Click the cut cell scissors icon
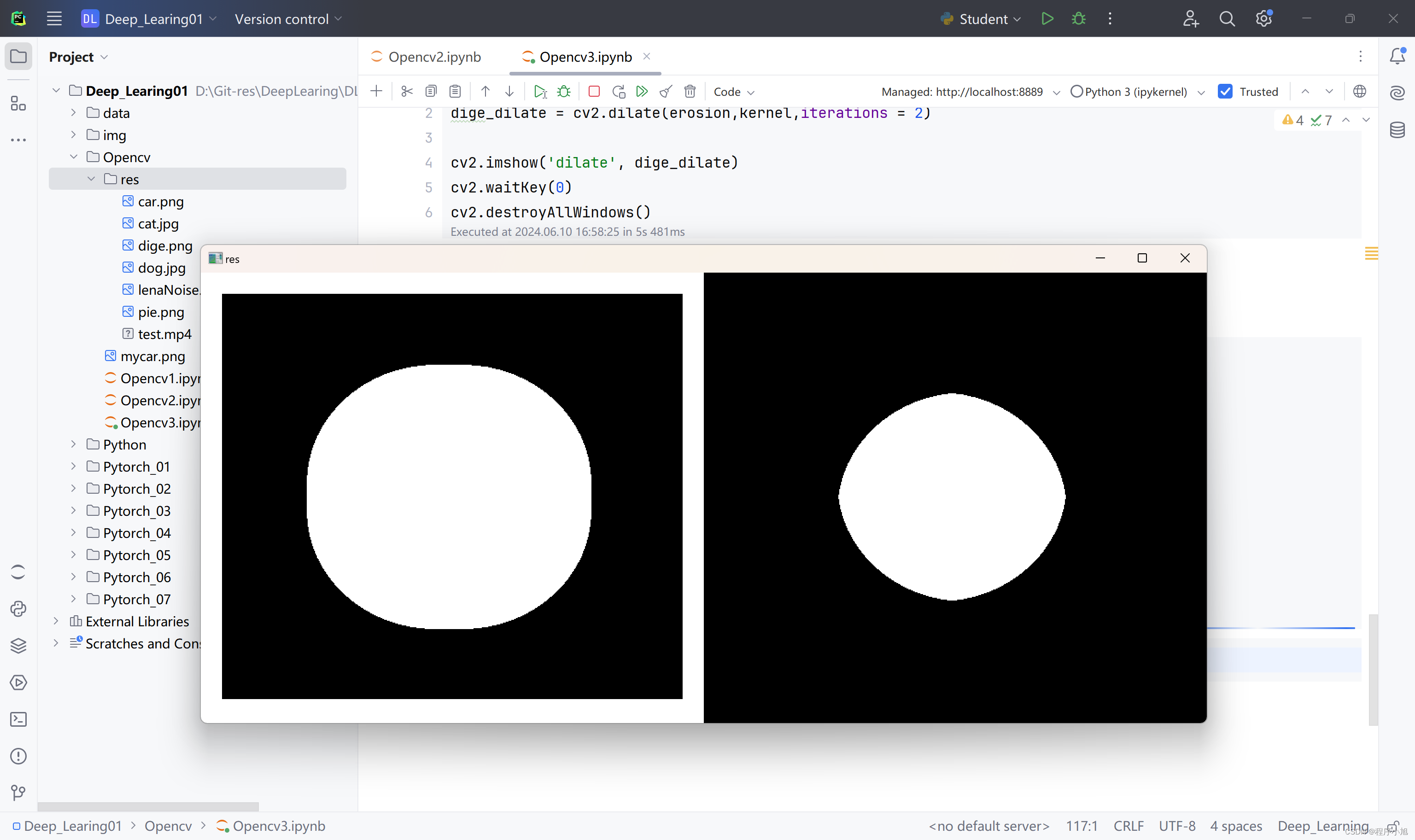This screenshot has width=1415, height=840. [406, 91]
